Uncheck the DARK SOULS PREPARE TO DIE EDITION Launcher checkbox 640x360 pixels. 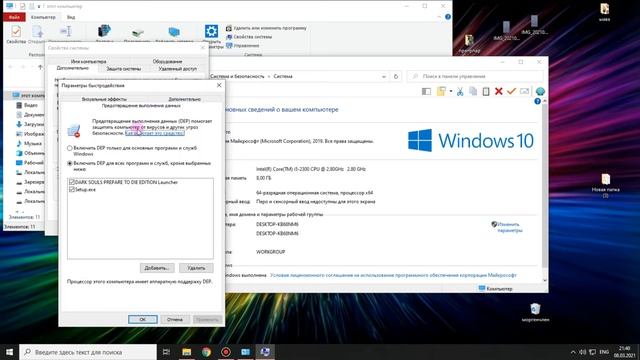[x=72, y=182]
